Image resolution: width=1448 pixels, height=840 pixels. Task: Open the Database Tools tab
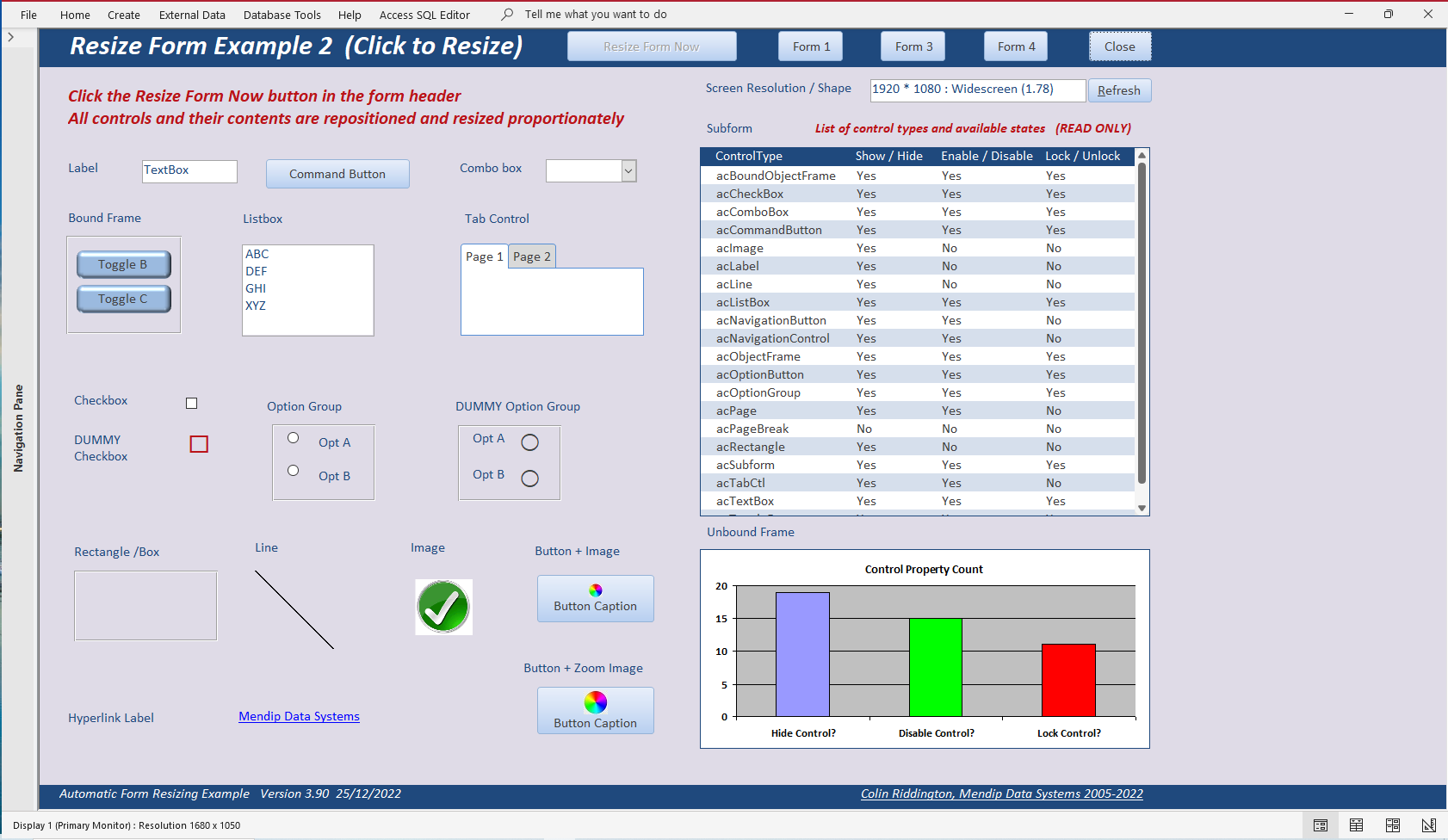coord(282,15)
